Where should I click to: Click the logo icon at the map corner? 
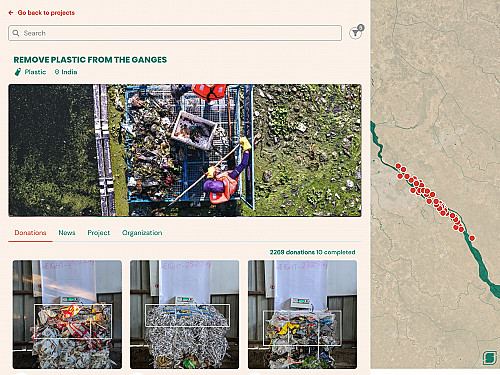(490, 358)
